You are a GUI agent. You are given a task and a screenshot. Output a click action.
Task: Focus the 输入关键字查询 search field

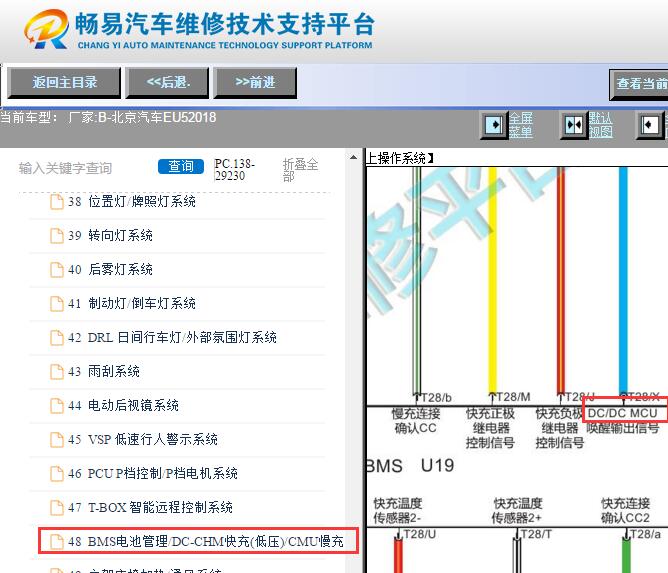point(65,168)
